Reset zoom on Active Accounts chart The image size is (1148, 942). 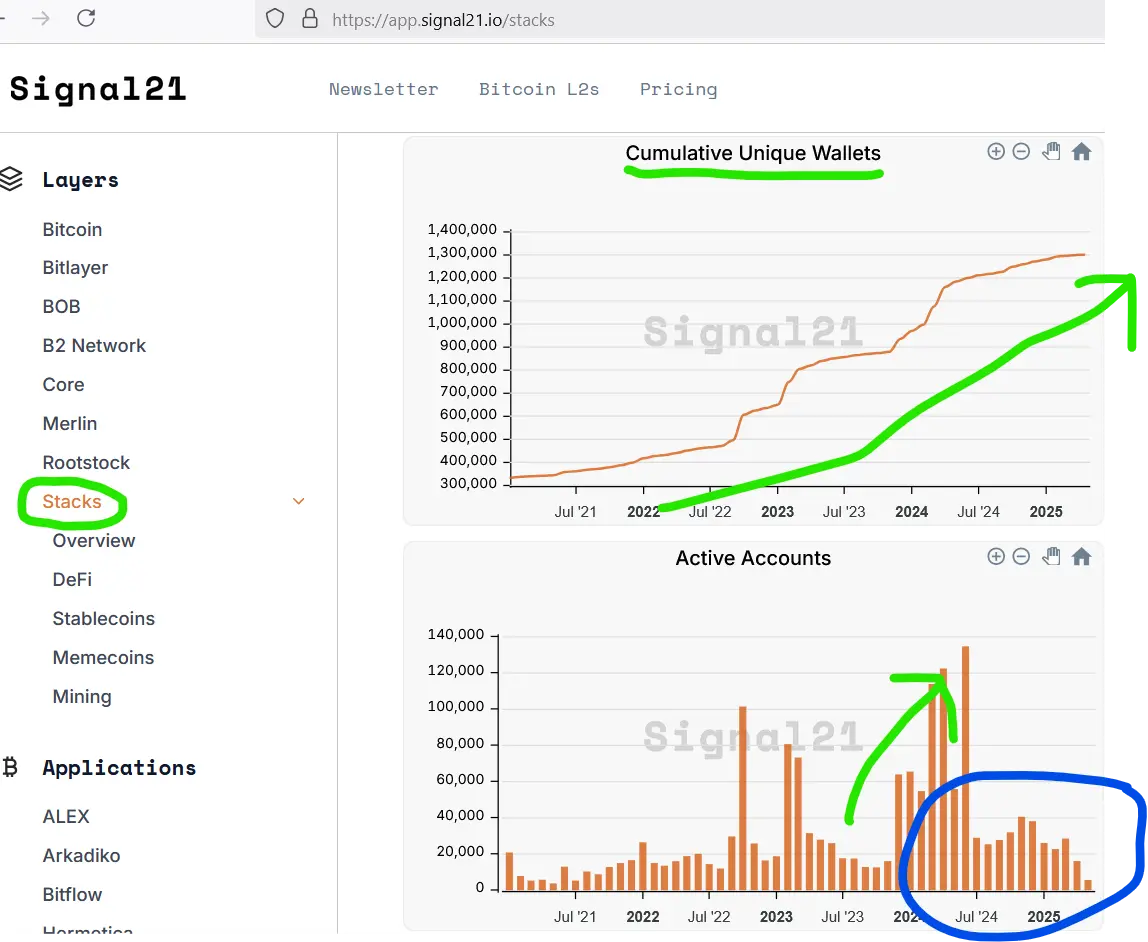(x=1081, y=556)
